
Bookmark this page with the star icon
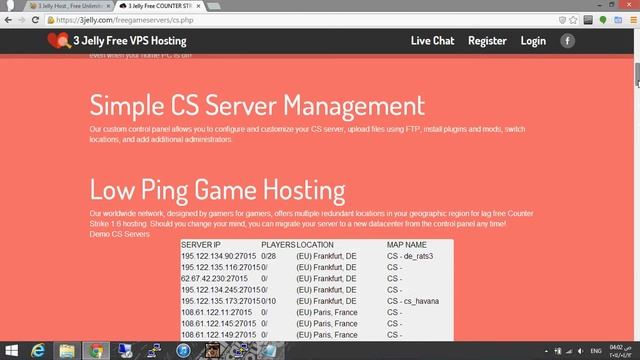573,20
